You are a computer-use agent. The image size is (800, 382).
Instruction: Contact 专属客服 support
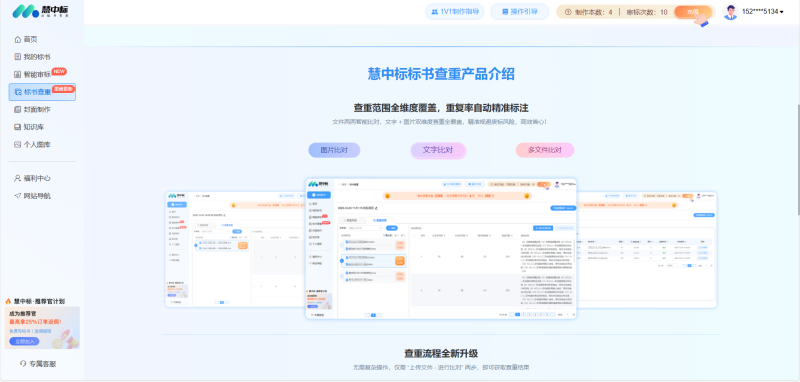pyautogui.click(x=38, y=364)
